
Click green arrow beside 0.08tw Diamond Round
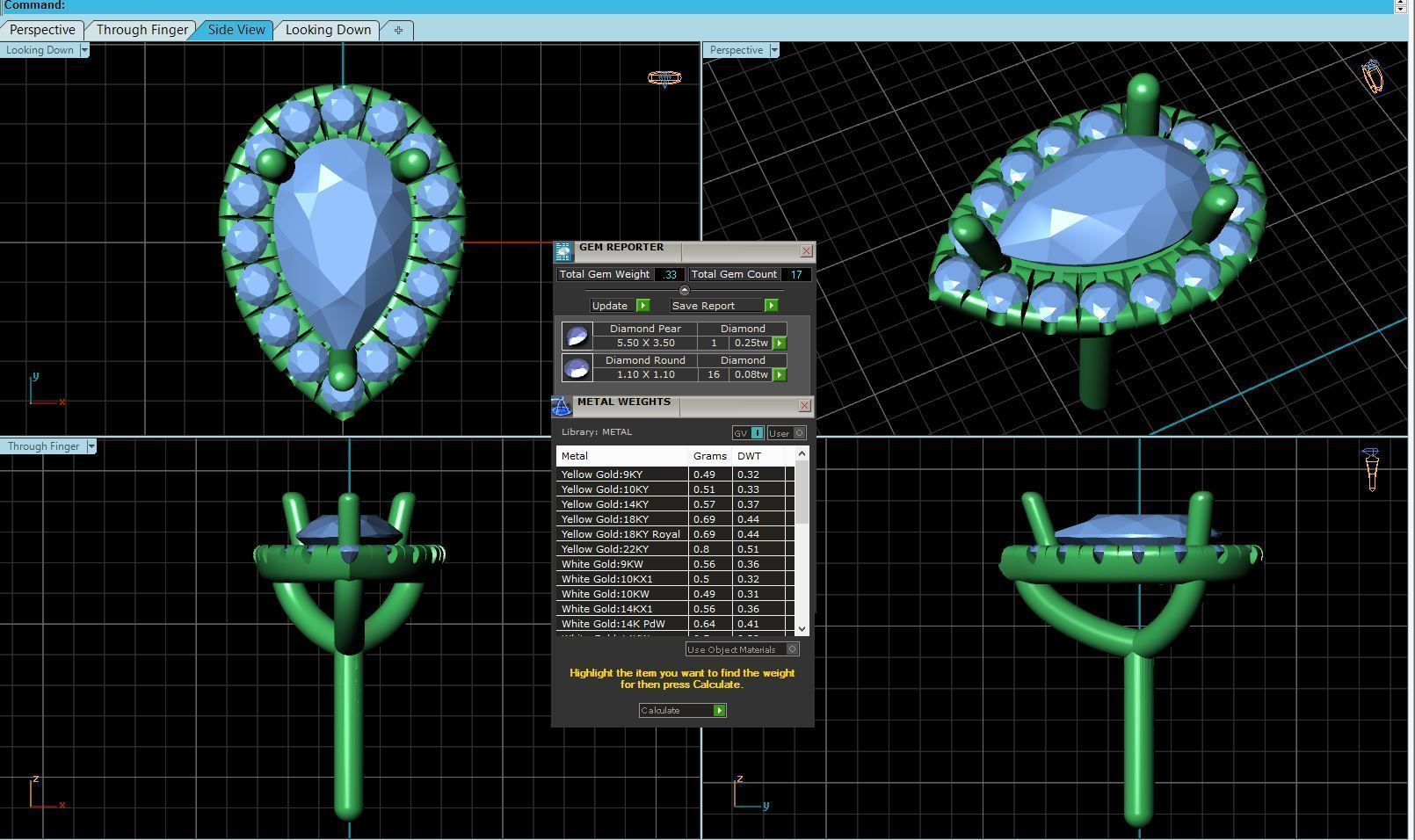pos(780,375)
